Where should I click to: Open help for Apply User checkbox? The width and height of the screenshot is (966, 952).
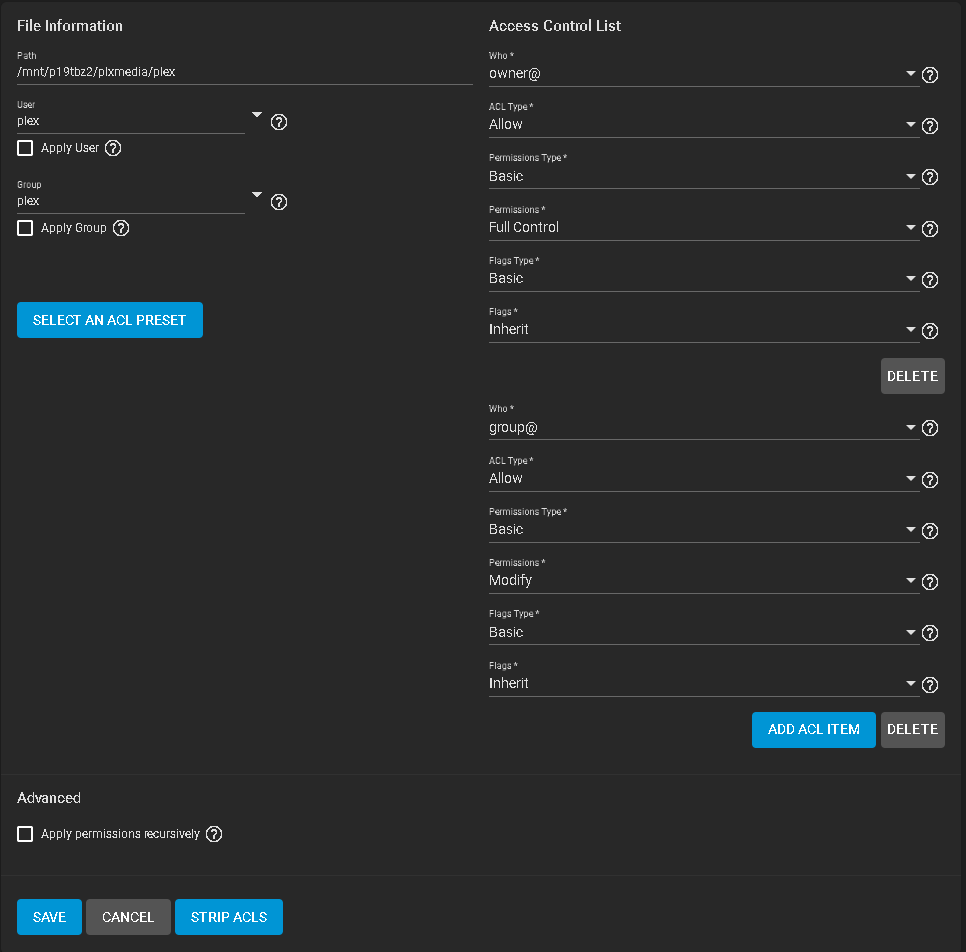point(113,148)
